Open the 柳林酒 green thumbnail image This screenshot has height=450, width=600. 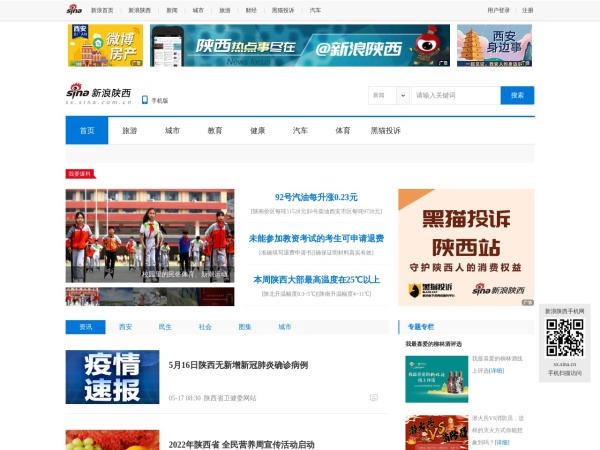click(437, 379)
